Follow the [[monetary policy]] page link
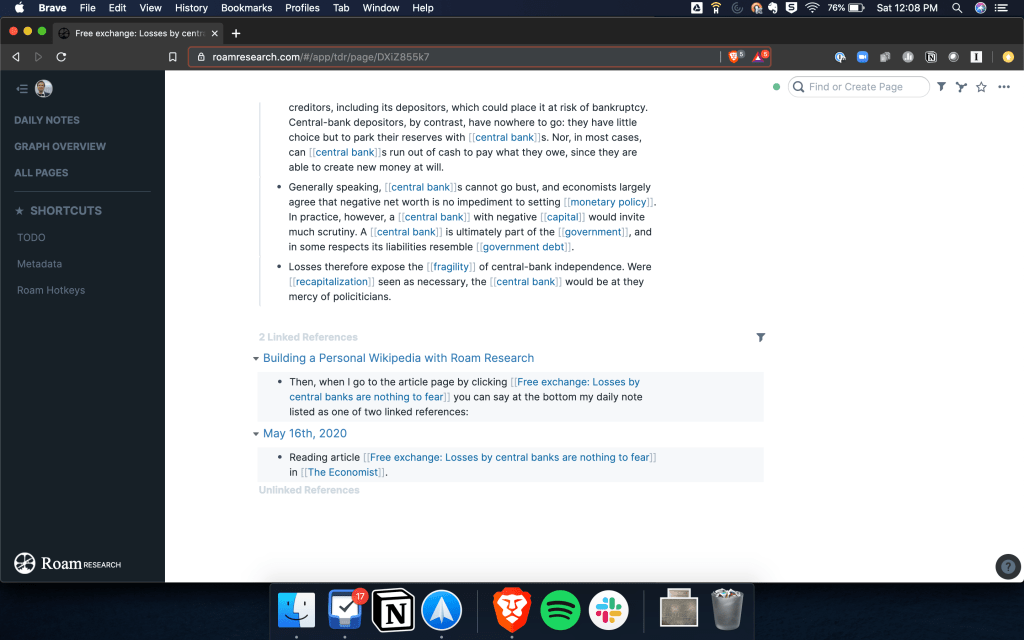The width and height of the screenshot is (1024, 640). pyautogui.click(x=609, y=202)
